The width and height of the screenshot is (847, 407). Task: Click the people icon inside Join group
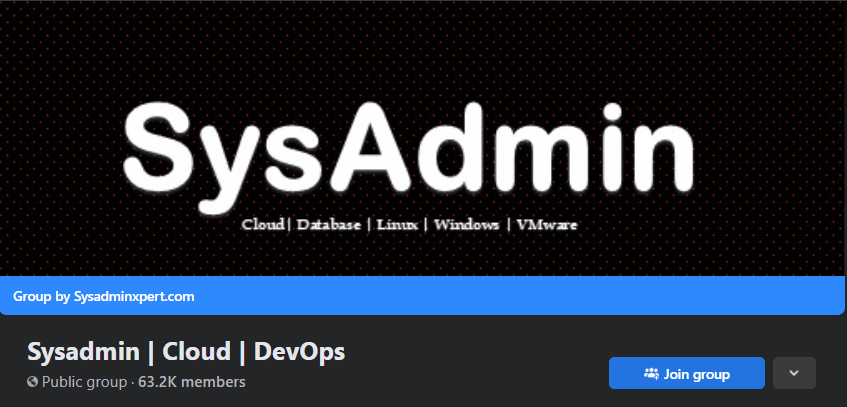click(651, 373)
